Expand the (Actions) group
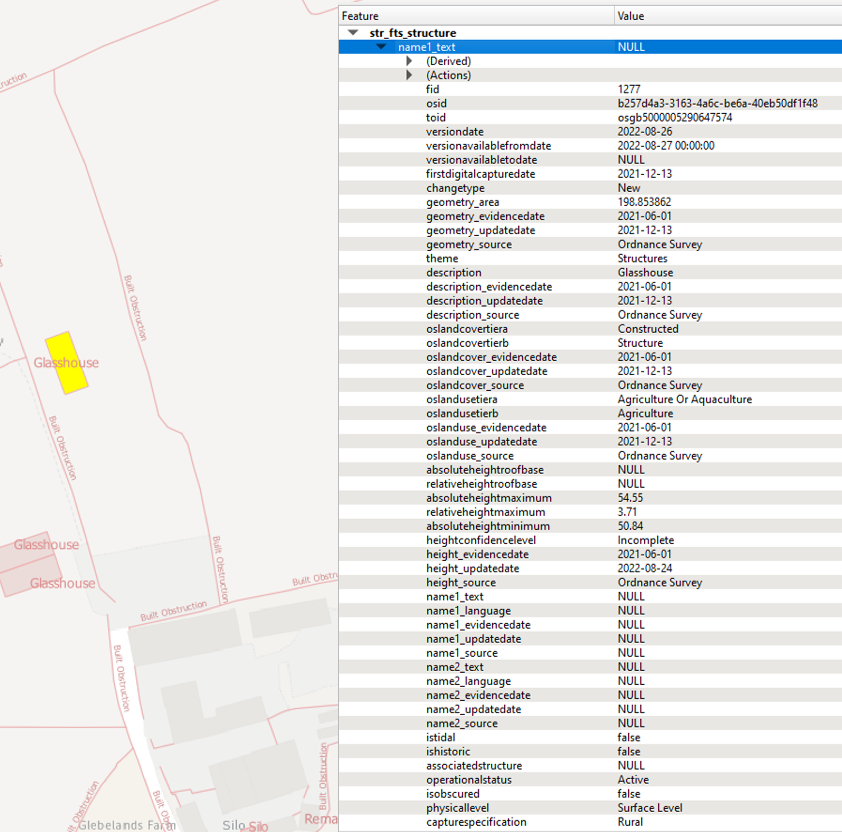Image resolution: width=842 pixels, height=832 pixels. [x=409, y=75]
